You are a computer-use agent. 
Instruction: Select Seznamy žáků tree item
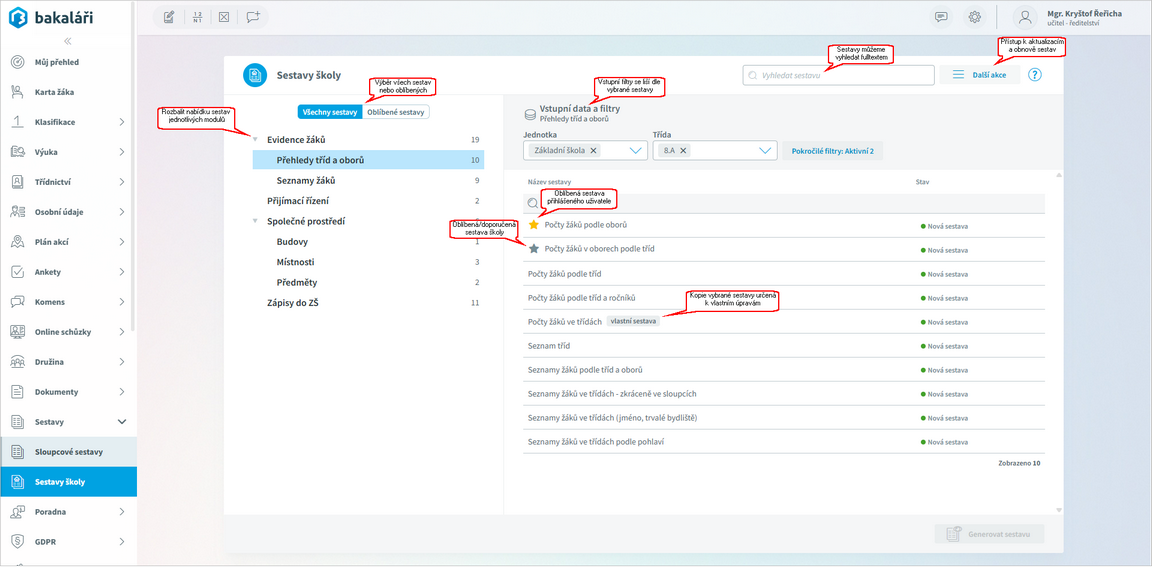306,181
